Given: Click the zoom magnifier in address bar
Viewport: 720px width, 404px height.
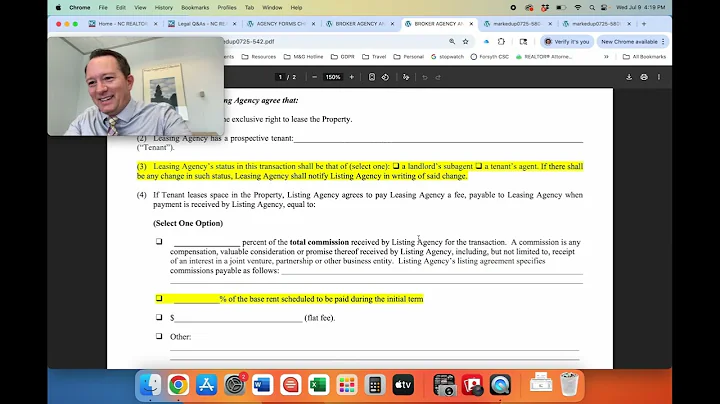Looking at the screenshot, I should (452, 41).
